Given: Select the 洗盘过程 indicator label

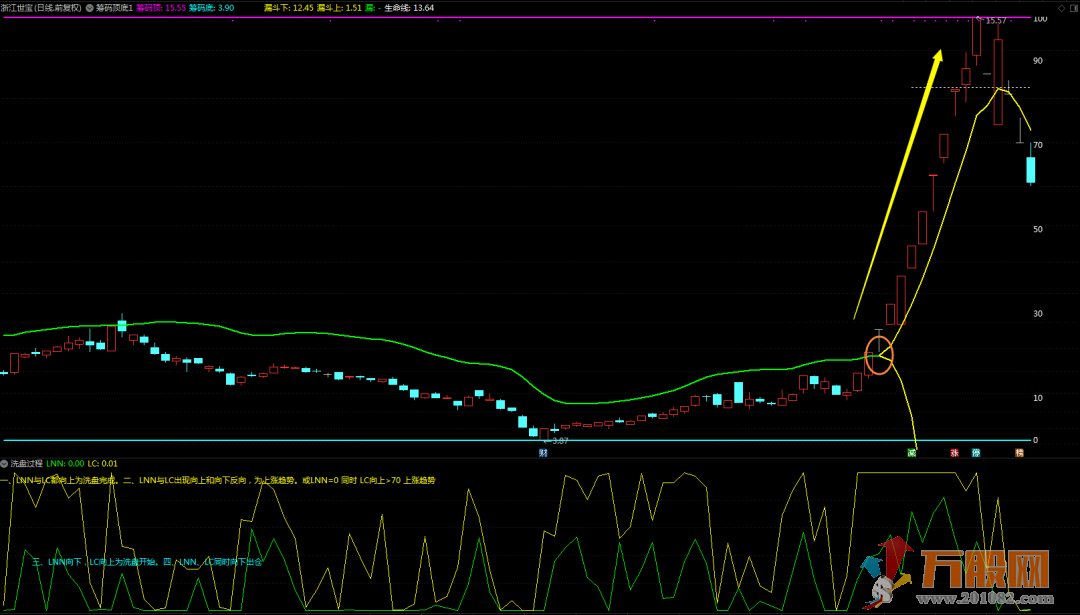Looking at the screenshot, I should [x=27, y=464].
